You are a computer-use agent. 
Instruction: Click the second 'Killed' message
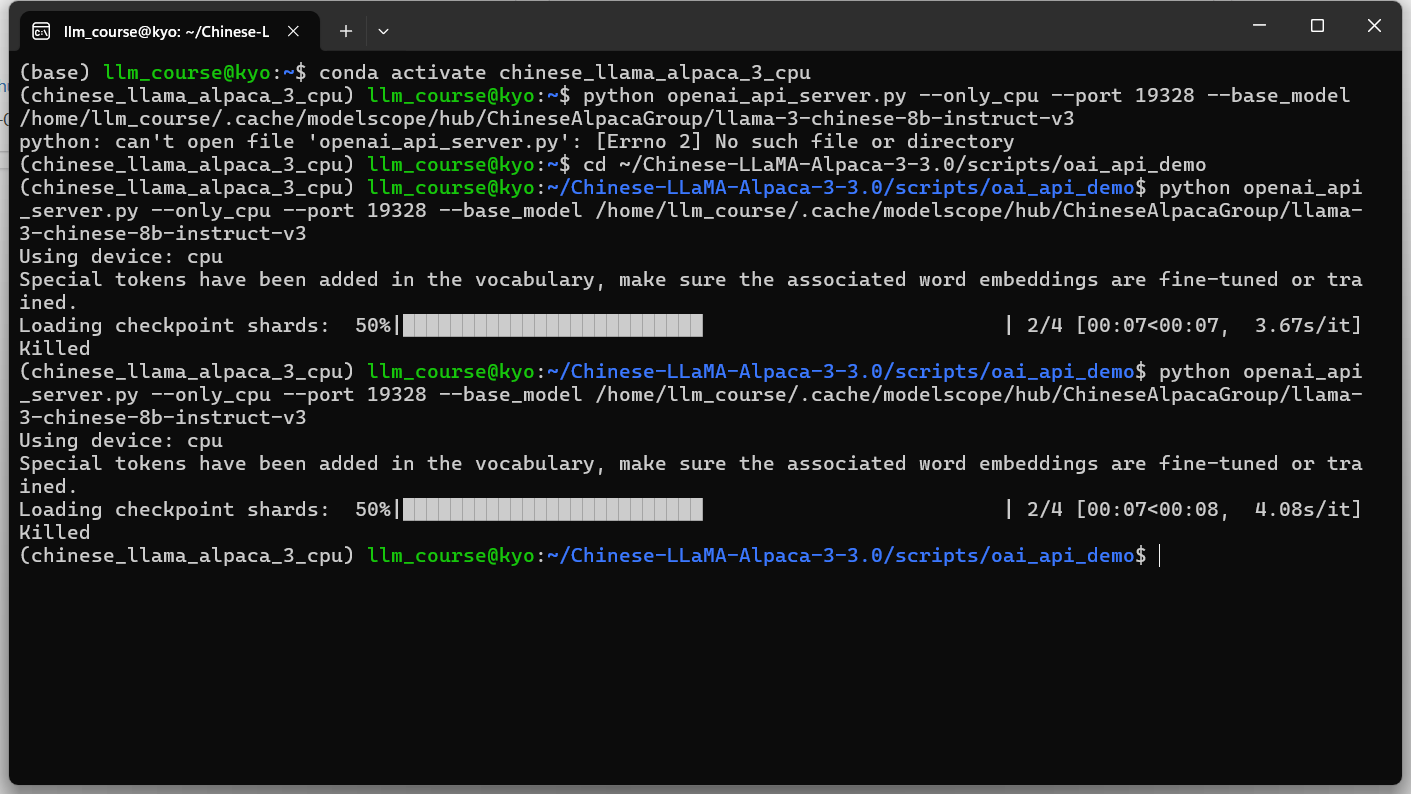(x=55, y=532)
